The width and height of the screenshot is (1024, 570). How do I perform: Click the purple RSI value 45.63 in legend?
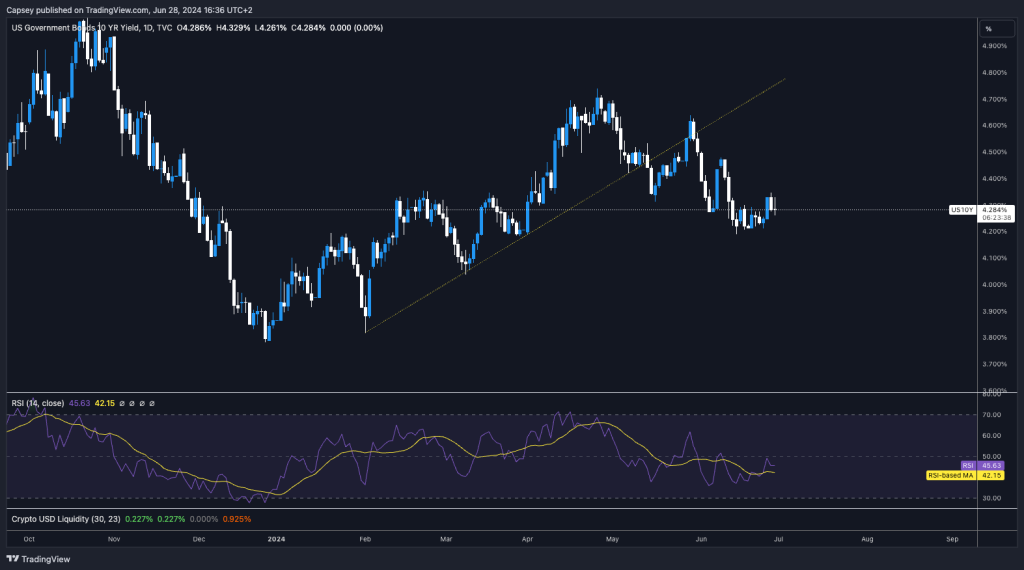point(78,403)
